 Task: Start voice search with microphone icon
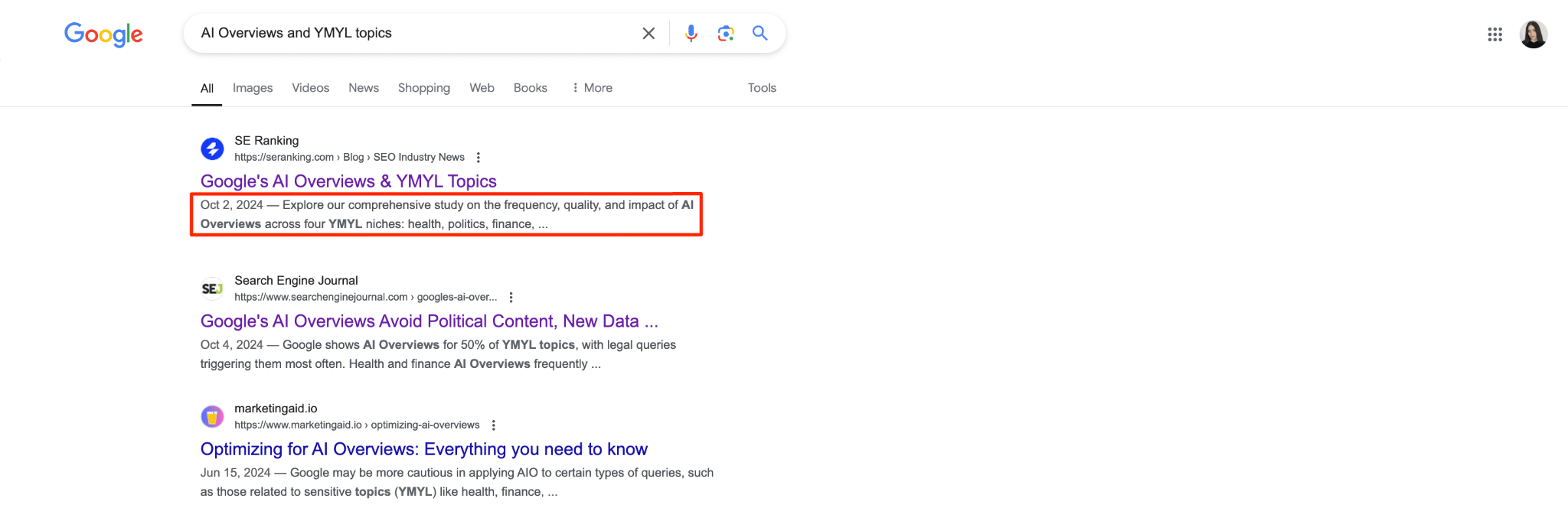tap(691, 33)
